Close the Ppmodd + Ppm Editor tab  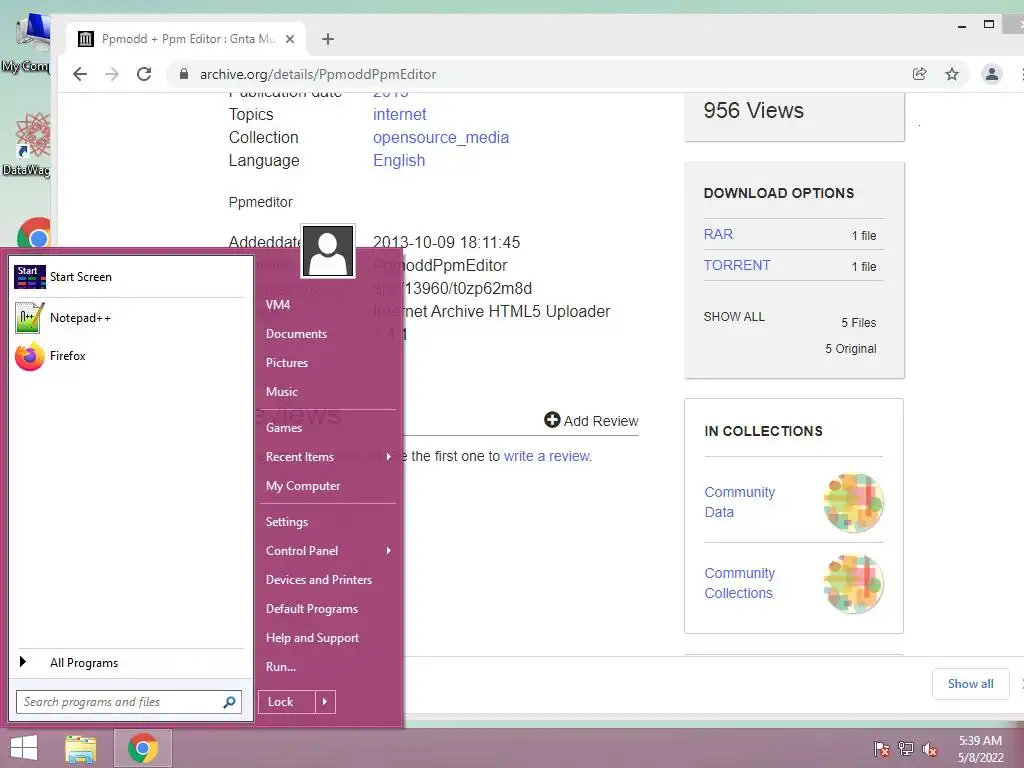click(290, 39)
